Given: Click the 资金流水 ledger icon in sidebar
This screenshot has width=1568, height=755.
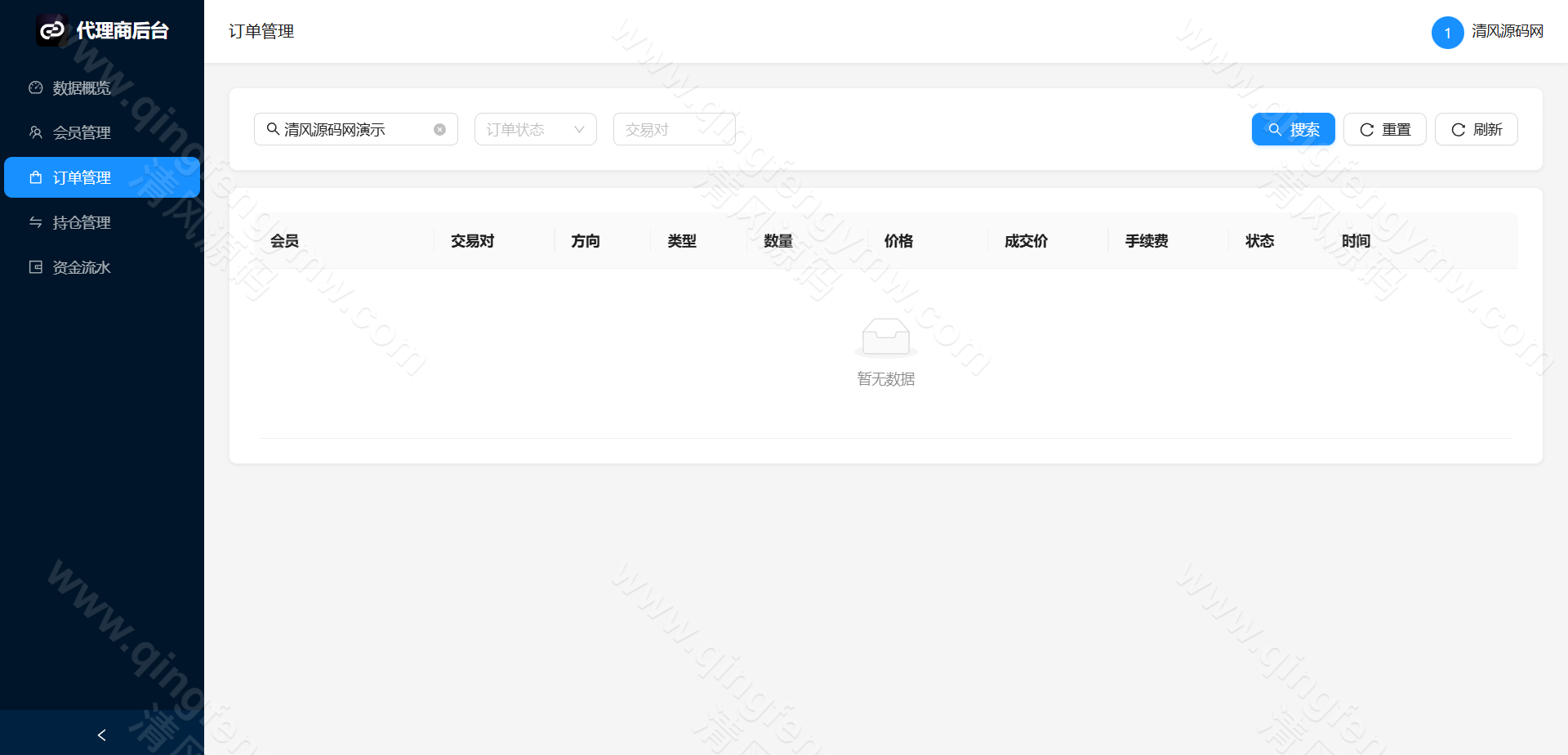Looking at the screenshot, I should coord(35,266).
